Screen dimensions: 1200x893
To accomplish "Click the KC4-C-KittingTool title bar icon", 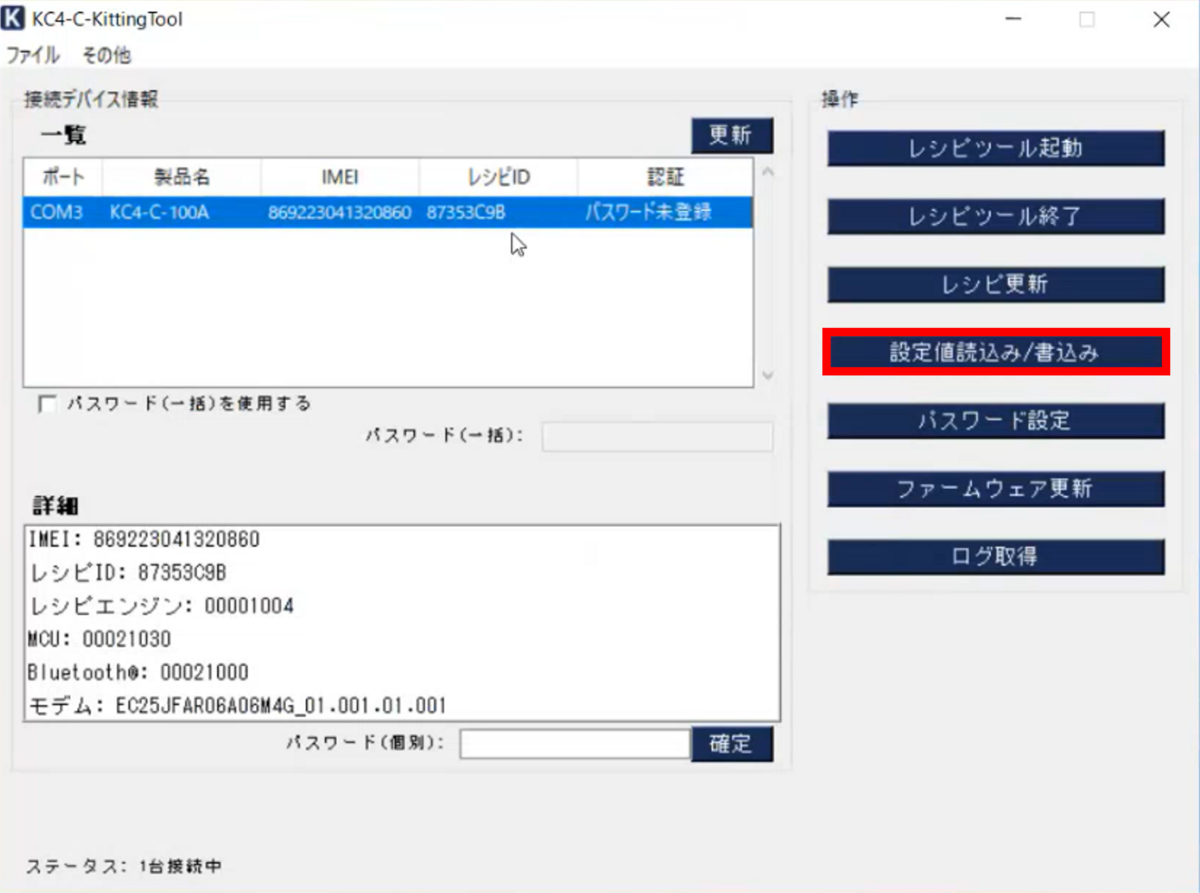I will point(15,19).
